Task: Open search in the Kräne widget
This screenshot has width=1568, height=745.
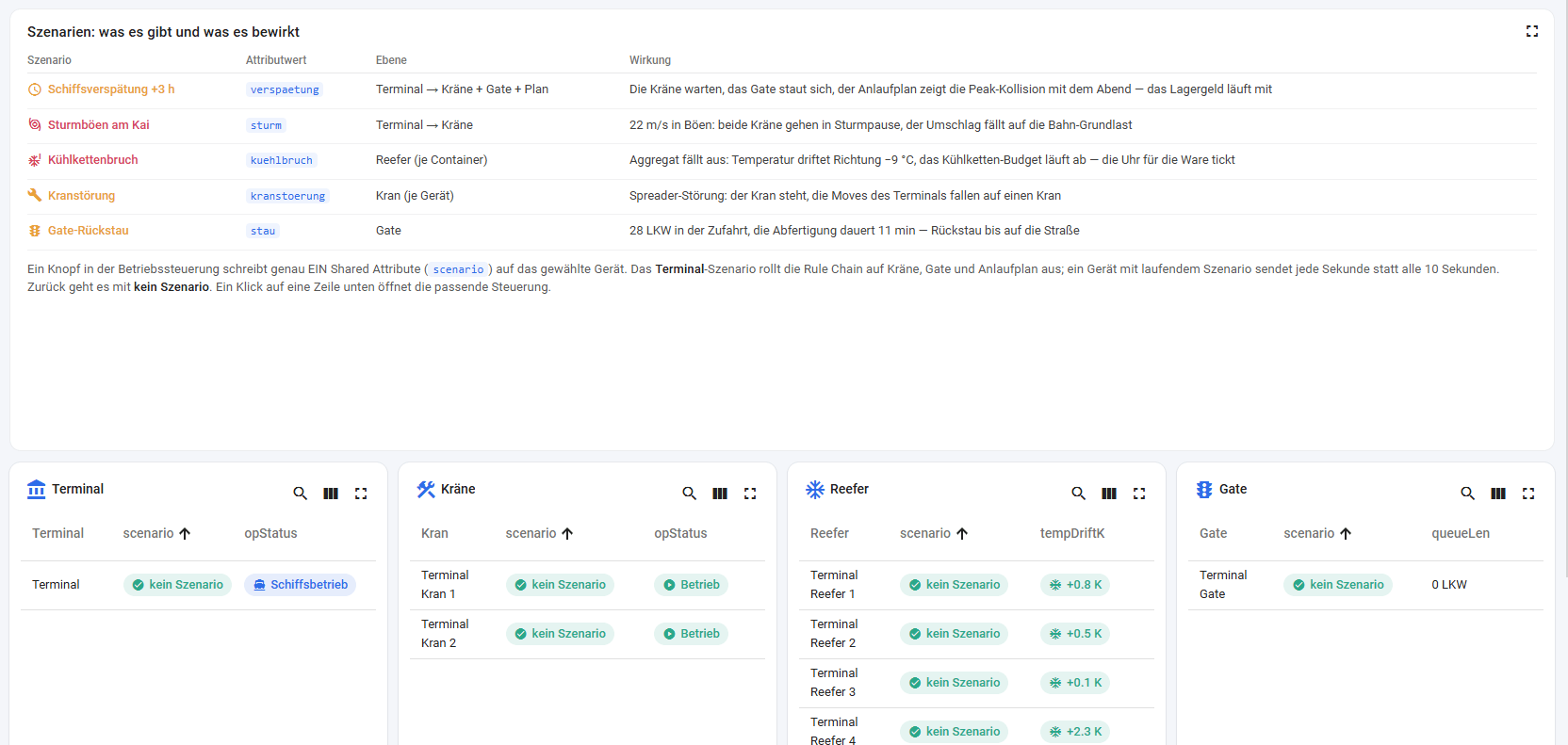Action: pos(690,494)
